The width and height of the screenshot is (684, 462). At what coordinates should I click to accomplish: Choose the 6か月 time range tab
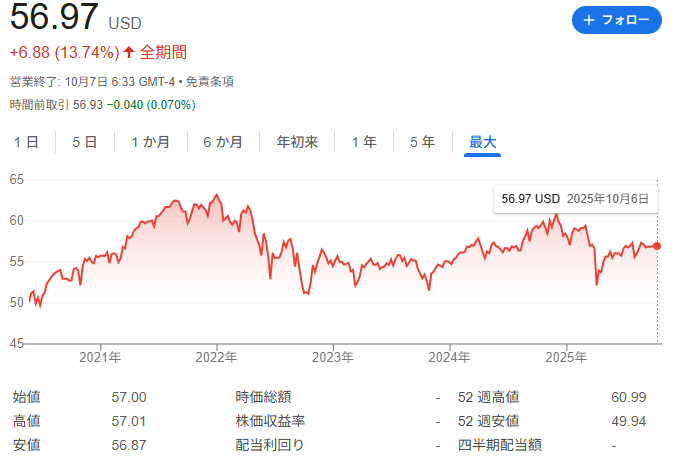[x=222, y=143]
